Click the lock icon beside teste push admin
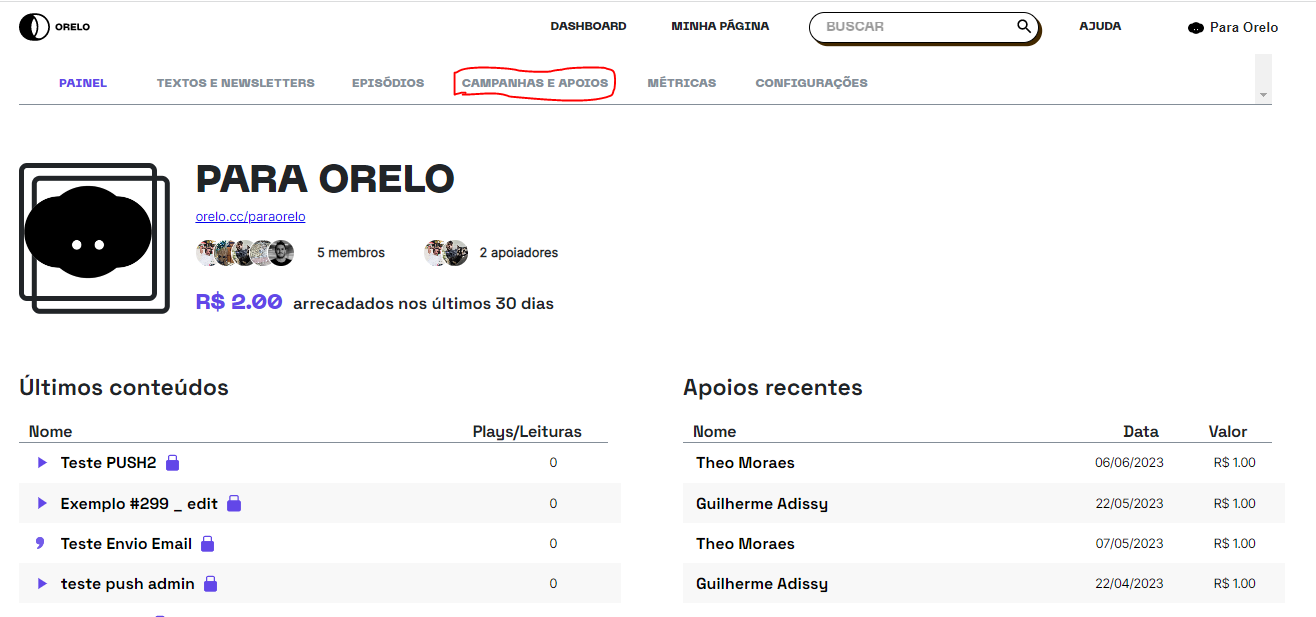1316x617 pixels. click(211, 583)
